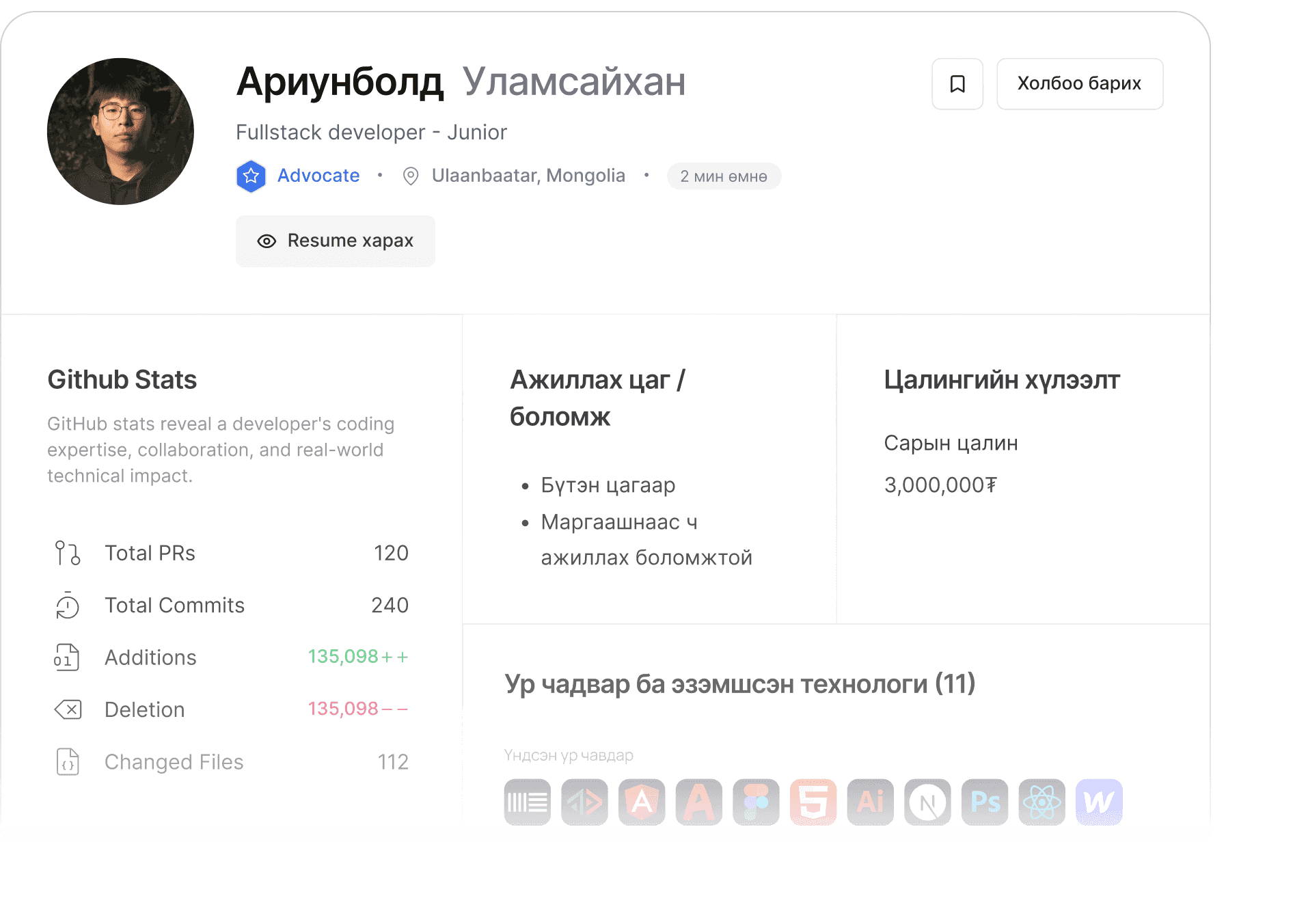This screenshot has width=1308, height=924.
Task: Click the Total Commits history icon
Action: point(68,606)
